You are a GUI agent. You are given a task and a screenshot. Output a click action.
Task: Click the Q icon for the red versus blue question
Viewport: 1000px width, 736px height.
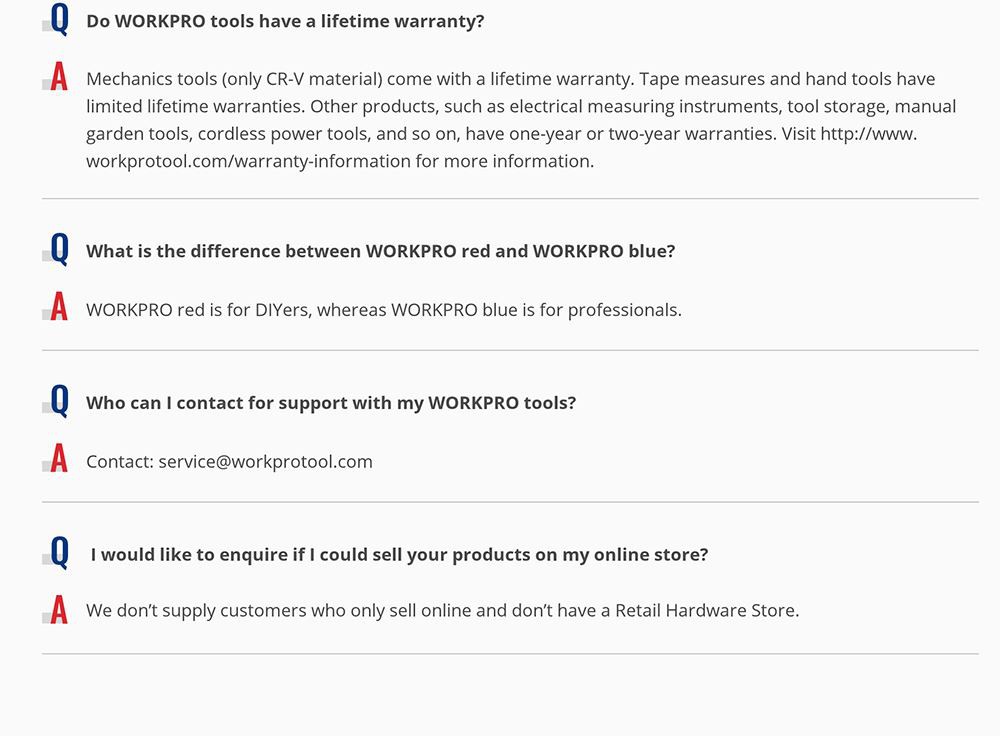pyautogui.click(x=59, y=250)
